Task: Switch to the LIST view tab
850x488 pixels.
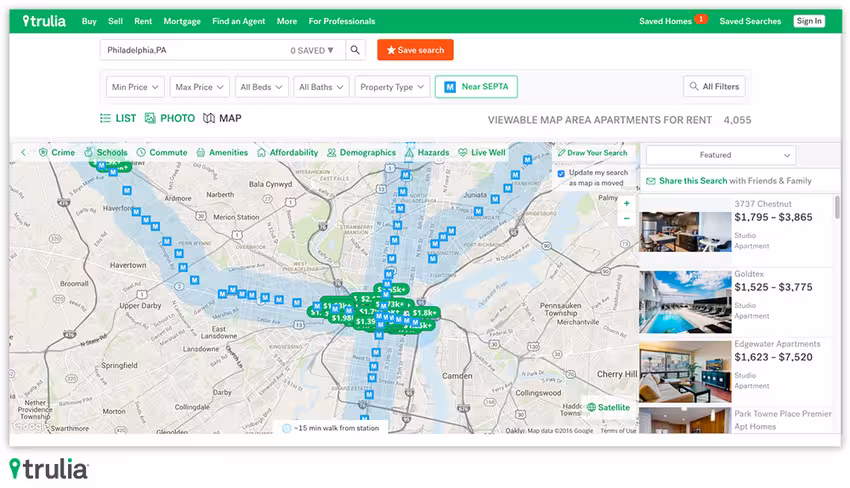Action: point(118,118)
